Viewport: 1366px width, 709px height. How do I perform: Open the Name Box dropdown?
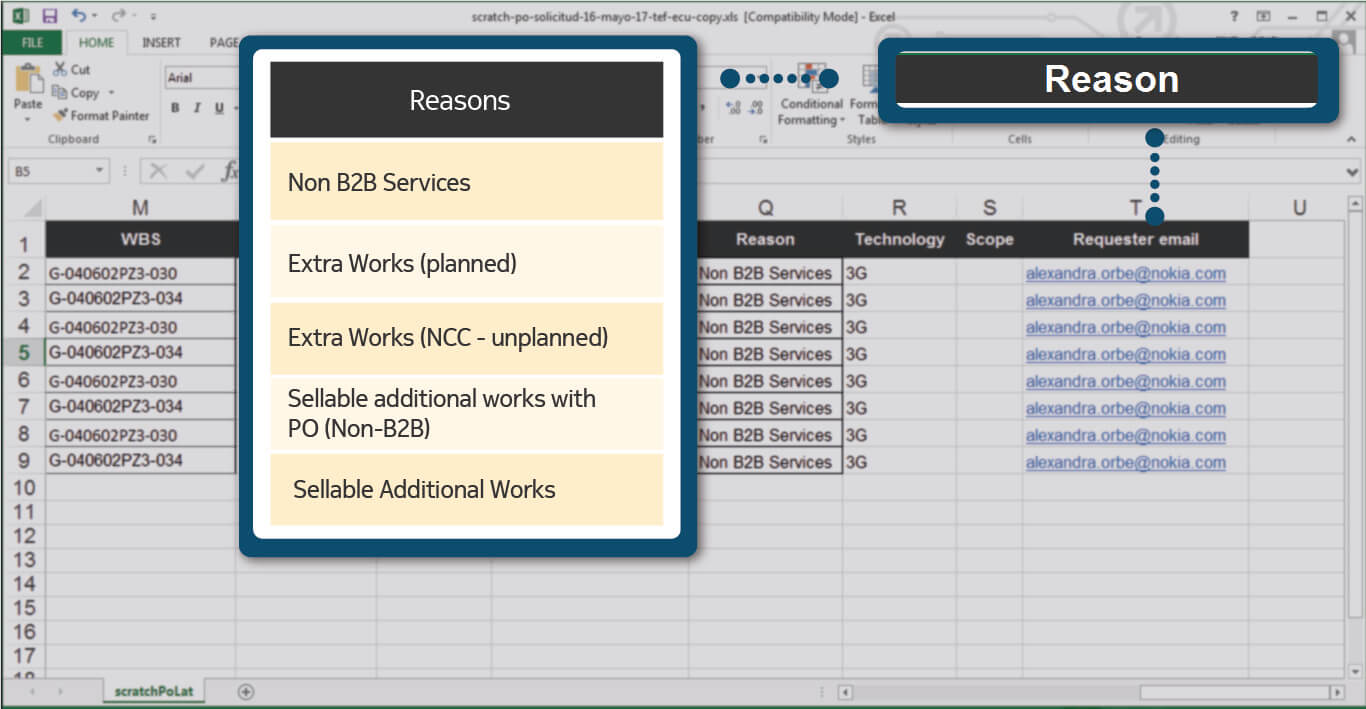pyautogui.click(x=99, y=171)
